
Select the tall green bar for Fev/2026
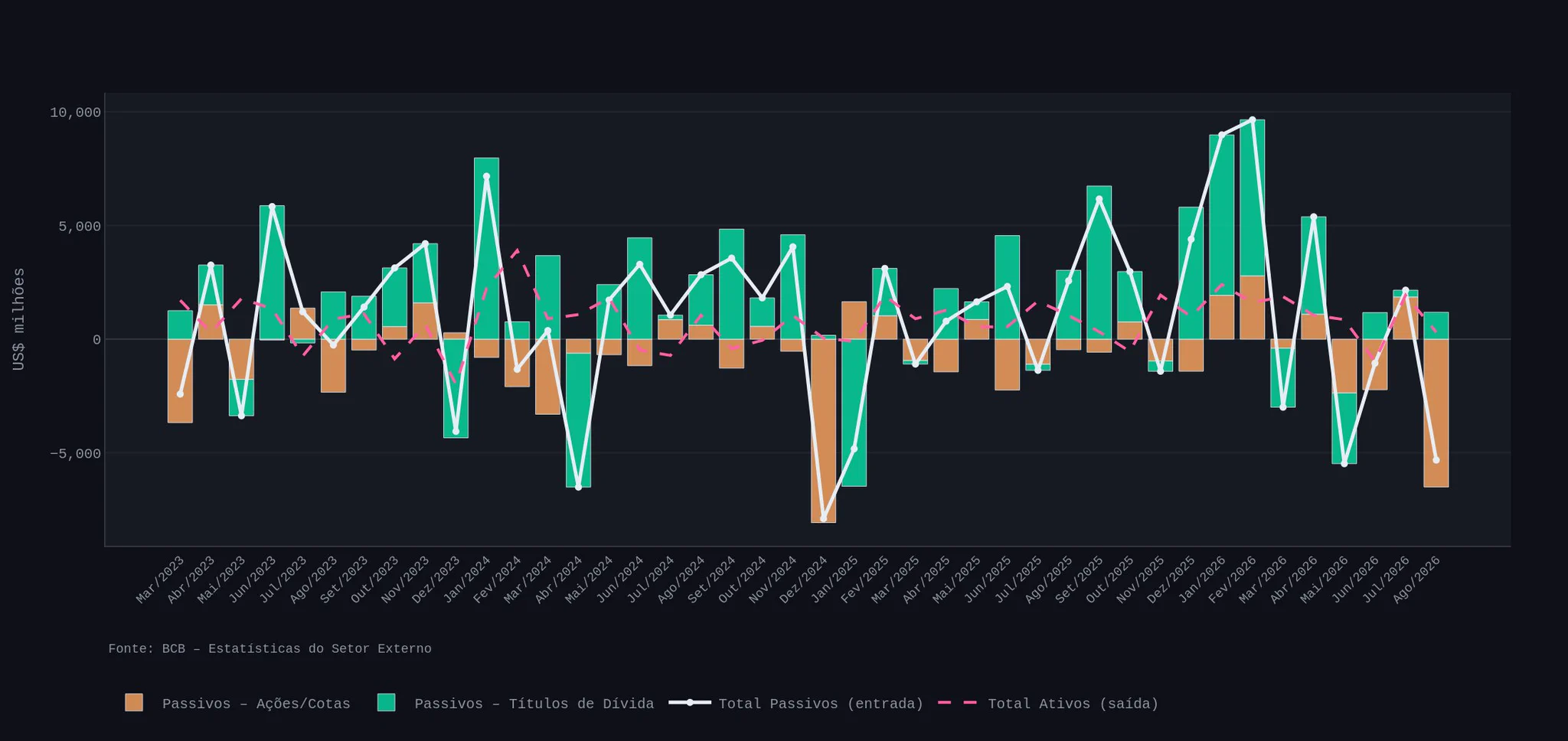pyautogui.click(x=1252, y=197)
